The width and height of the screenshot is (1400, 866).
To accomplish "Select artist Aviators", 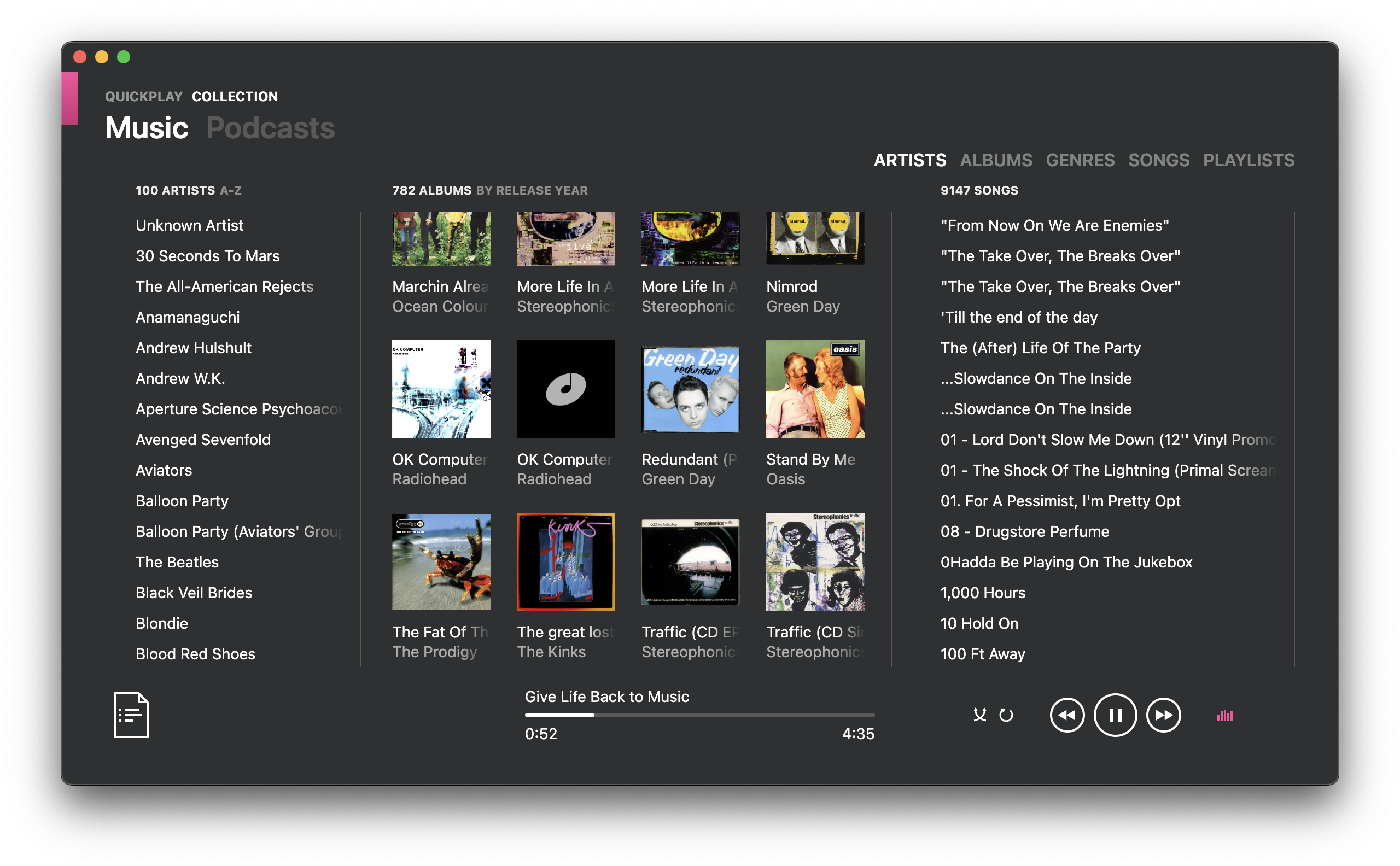I will (164, 470).
